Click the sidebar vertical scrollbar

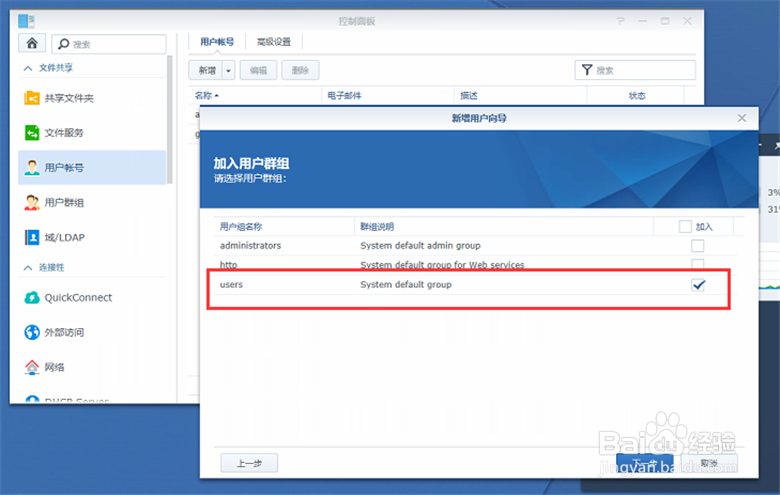point(170,119)
